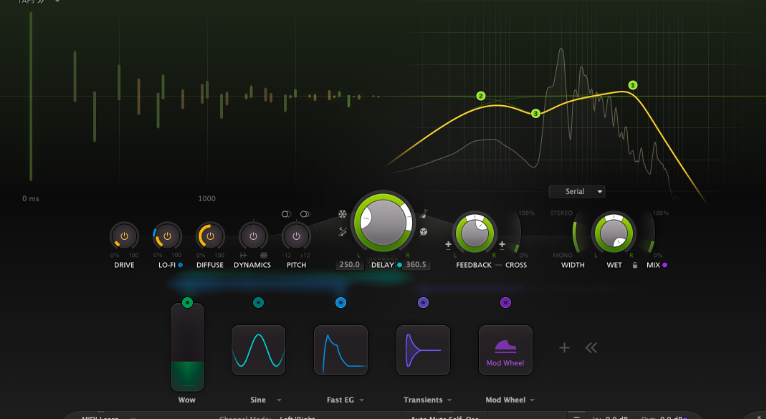
Task: Select right pitch mode icon above Pitch
Action: (305, 214)
